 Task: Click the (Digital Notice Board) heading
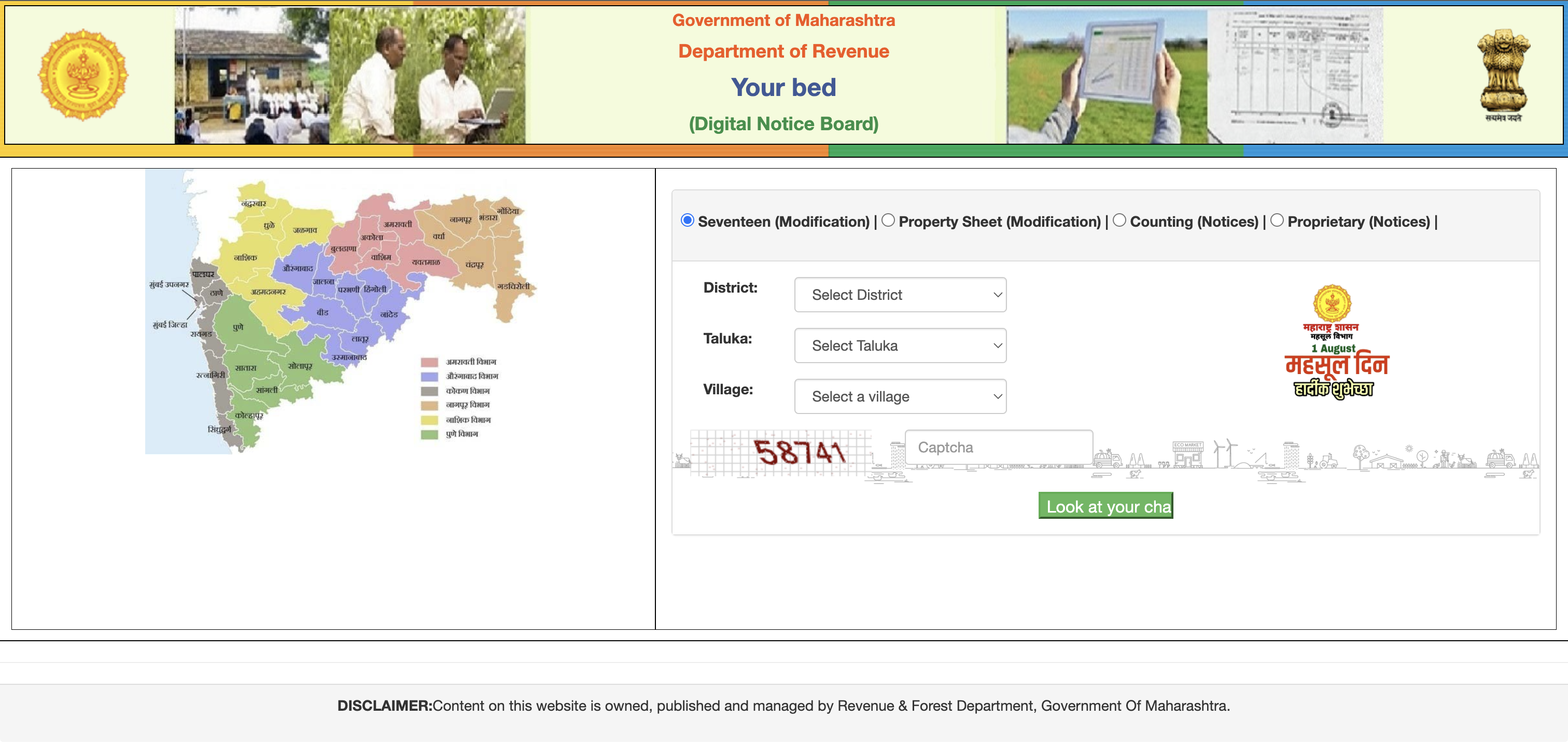(x=783, y=123)
